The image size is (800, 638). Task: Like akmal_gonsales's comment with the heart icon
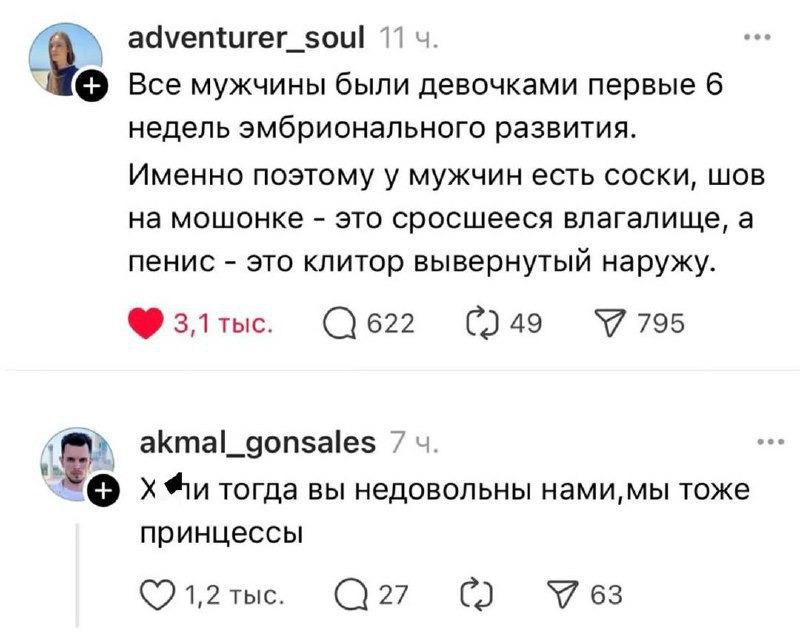(x=157, y=591)
